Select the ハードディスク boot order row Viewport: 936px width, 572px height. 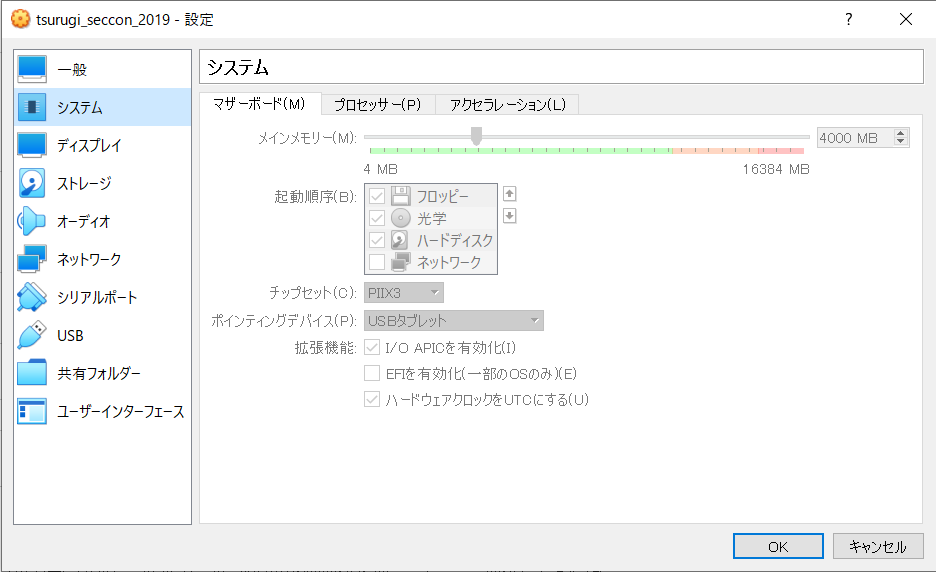tap(431, 240)
